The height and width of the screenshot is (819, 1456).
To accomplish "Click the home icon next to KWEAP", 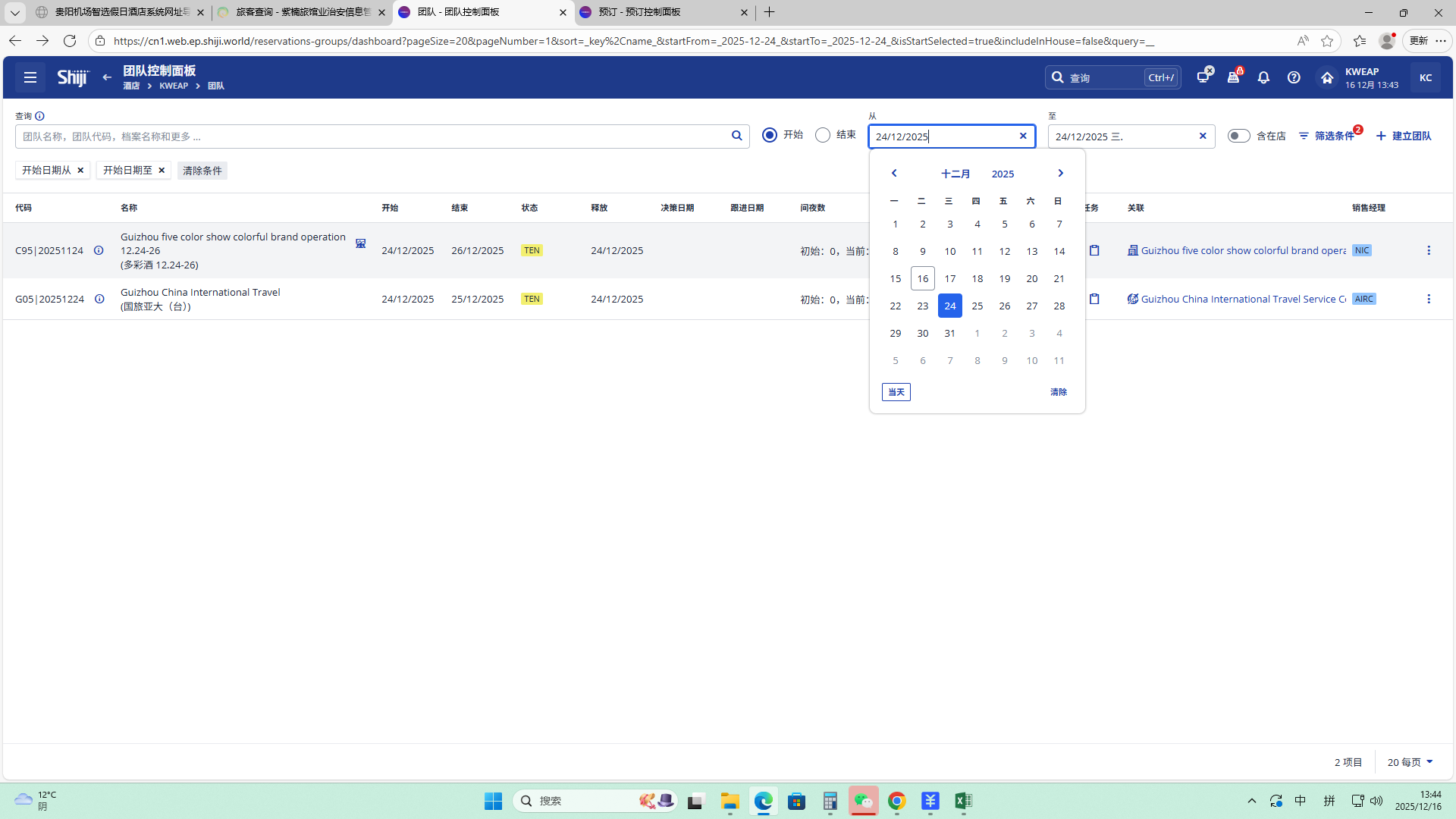I will (1327, 77).
